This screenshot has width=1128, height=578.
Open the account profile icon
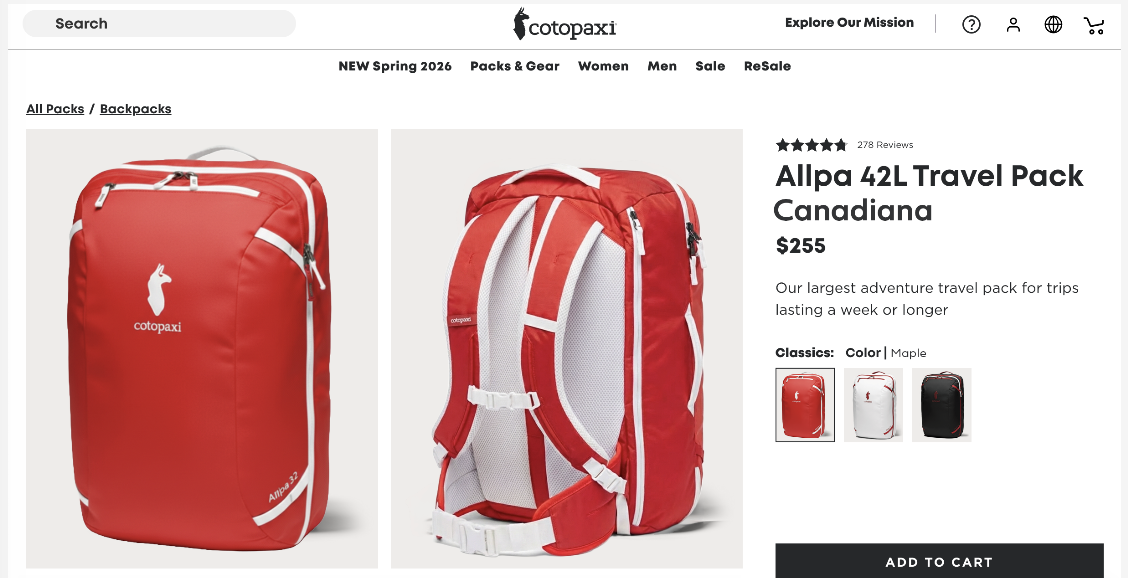tap(1013, 24)
